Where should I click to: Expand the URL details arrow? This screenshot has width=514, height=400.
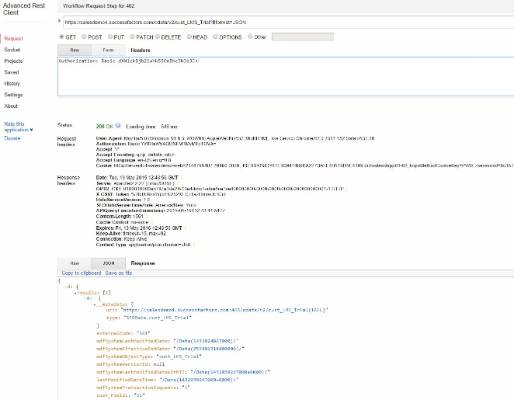click(x=59, y=21)
